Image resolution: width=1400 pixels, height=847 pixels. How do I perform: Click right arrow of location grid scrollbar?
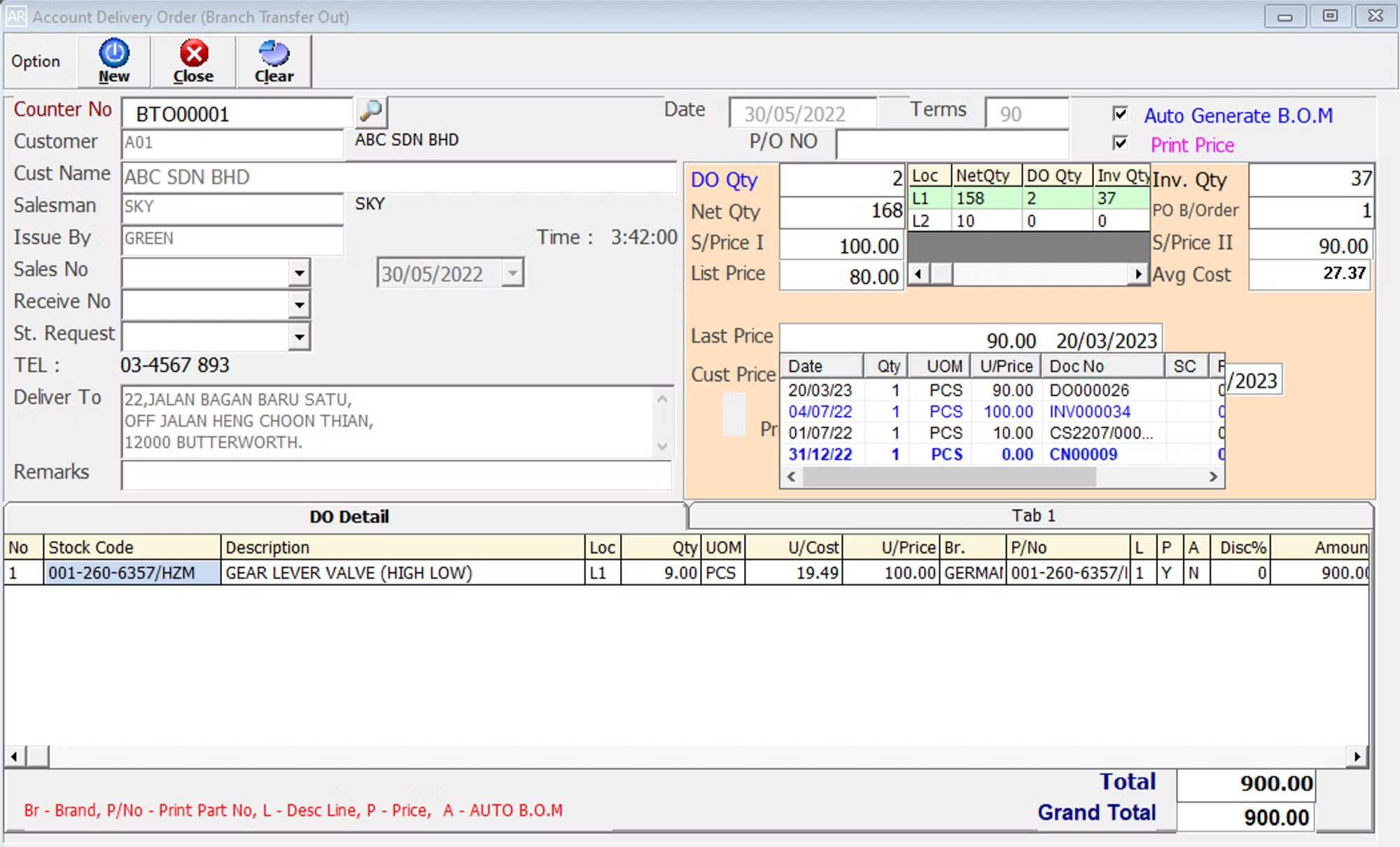point(1139,274)
